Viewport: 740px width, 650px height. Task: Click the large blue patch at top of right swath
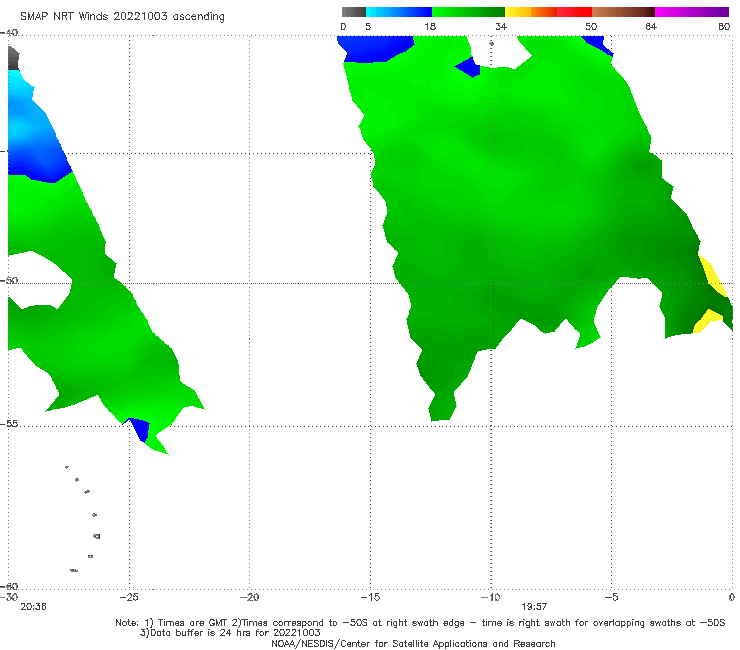[375, 48]
